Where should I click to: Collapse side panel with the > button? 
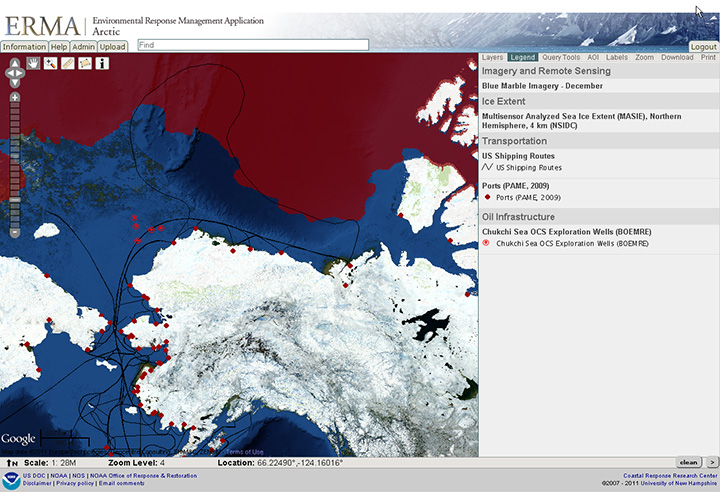pos(712,462)
